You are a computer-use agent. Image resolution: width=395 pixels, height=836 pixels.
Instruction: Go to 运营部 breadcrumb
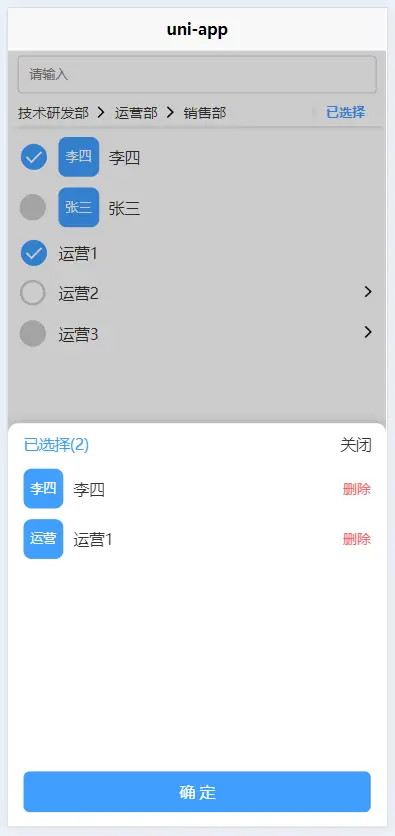point(136,113)
